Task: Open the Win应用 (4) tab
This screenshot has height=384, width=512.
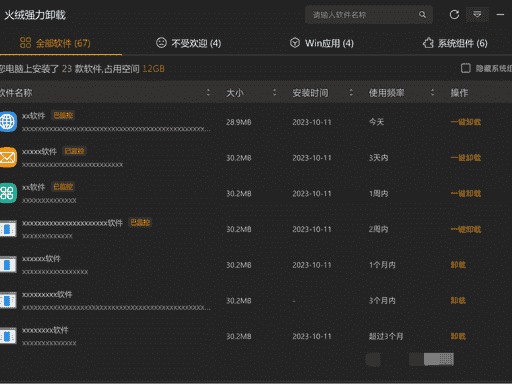Action: [322, 43]
